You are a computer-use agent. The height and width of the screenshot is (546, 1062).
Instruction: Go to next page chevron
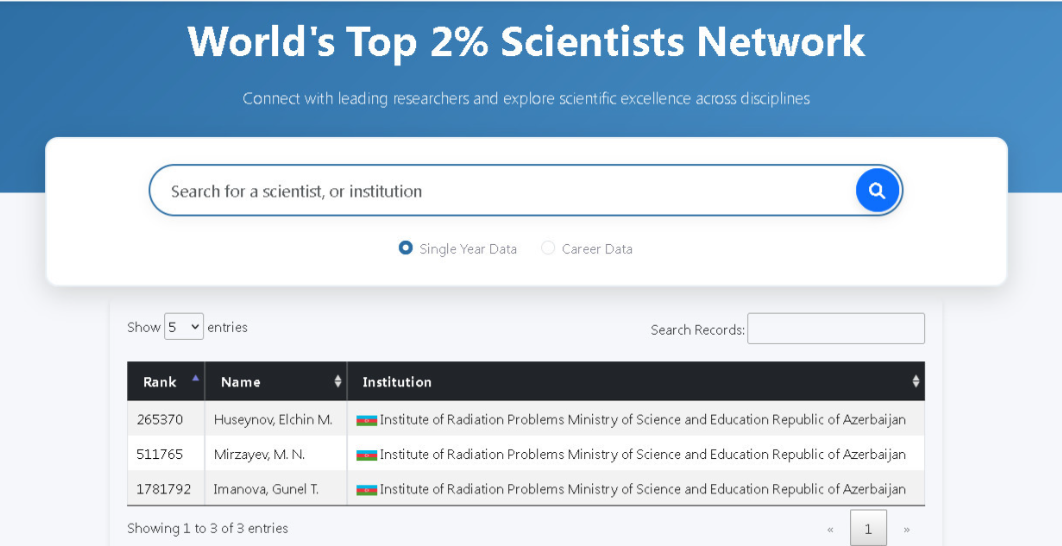907,529
